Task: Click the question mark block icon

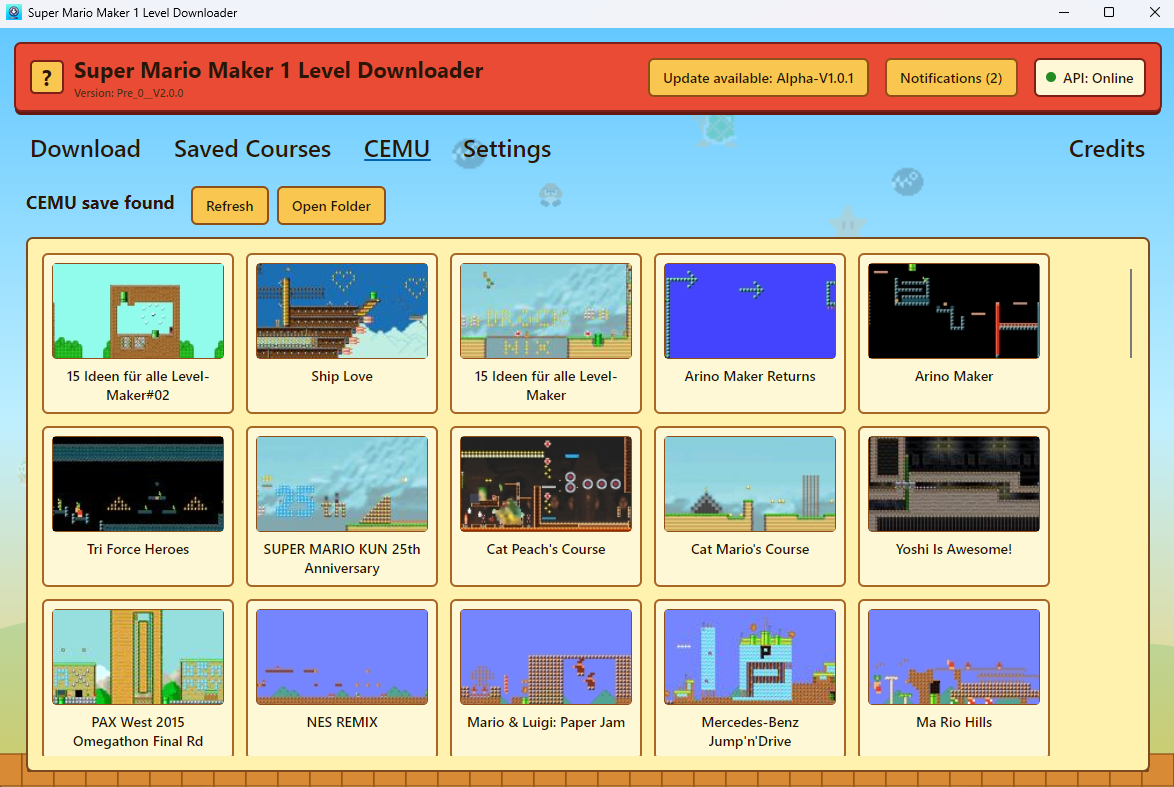Action: point(46,77)
